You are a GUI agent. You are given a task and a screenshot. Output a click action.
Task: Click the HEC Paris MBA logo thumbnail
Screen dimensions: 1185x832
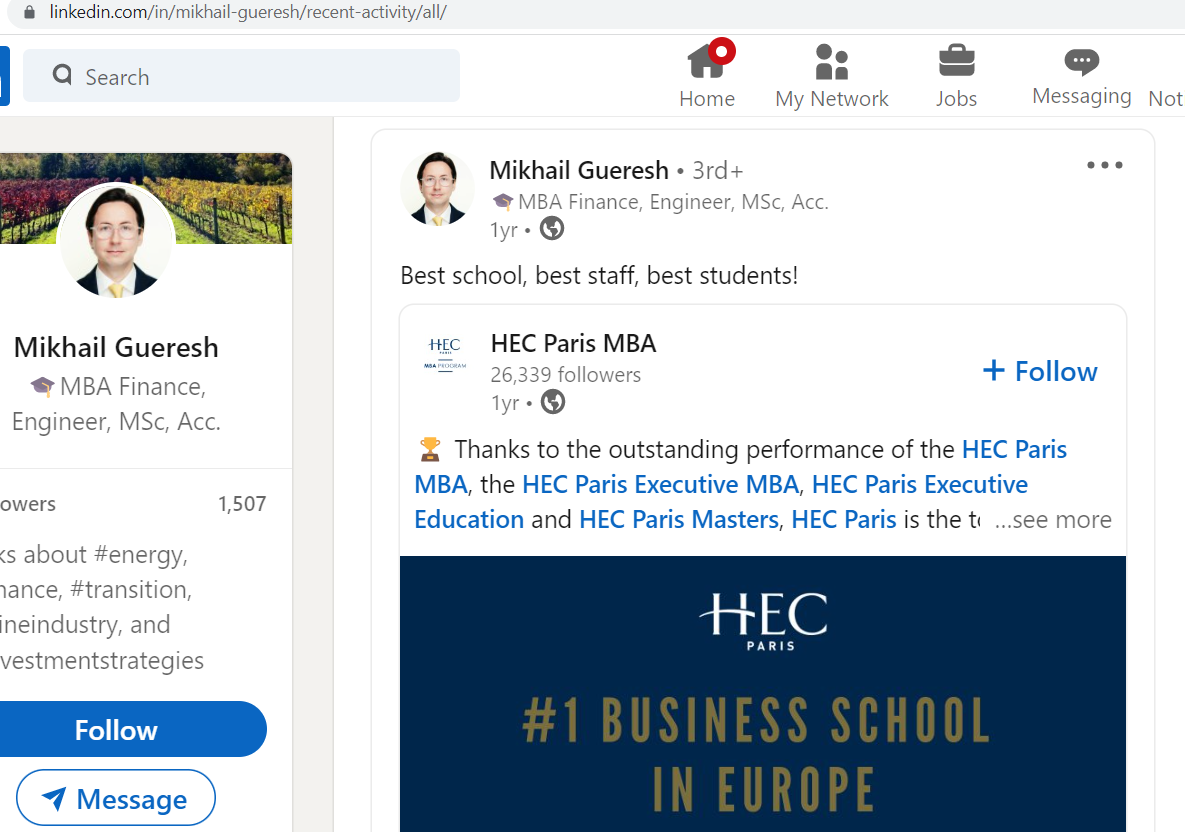coord(445,354)
